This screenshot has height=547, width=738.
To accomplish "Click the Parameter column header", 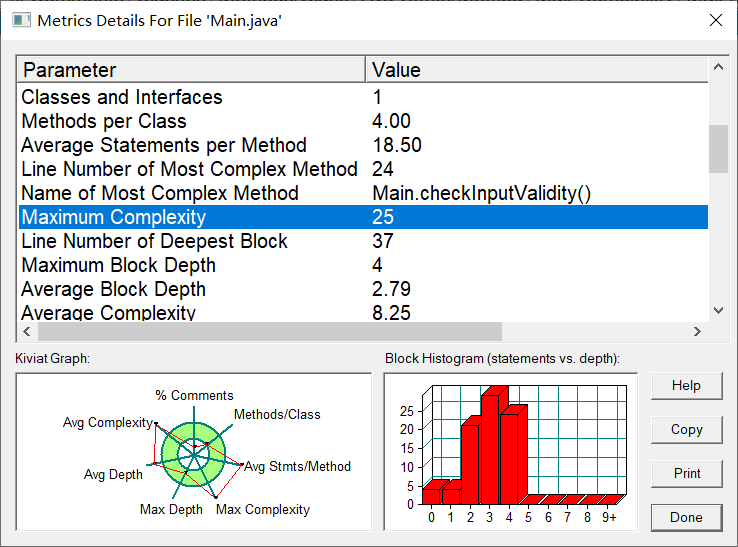I will click(191, 70).
